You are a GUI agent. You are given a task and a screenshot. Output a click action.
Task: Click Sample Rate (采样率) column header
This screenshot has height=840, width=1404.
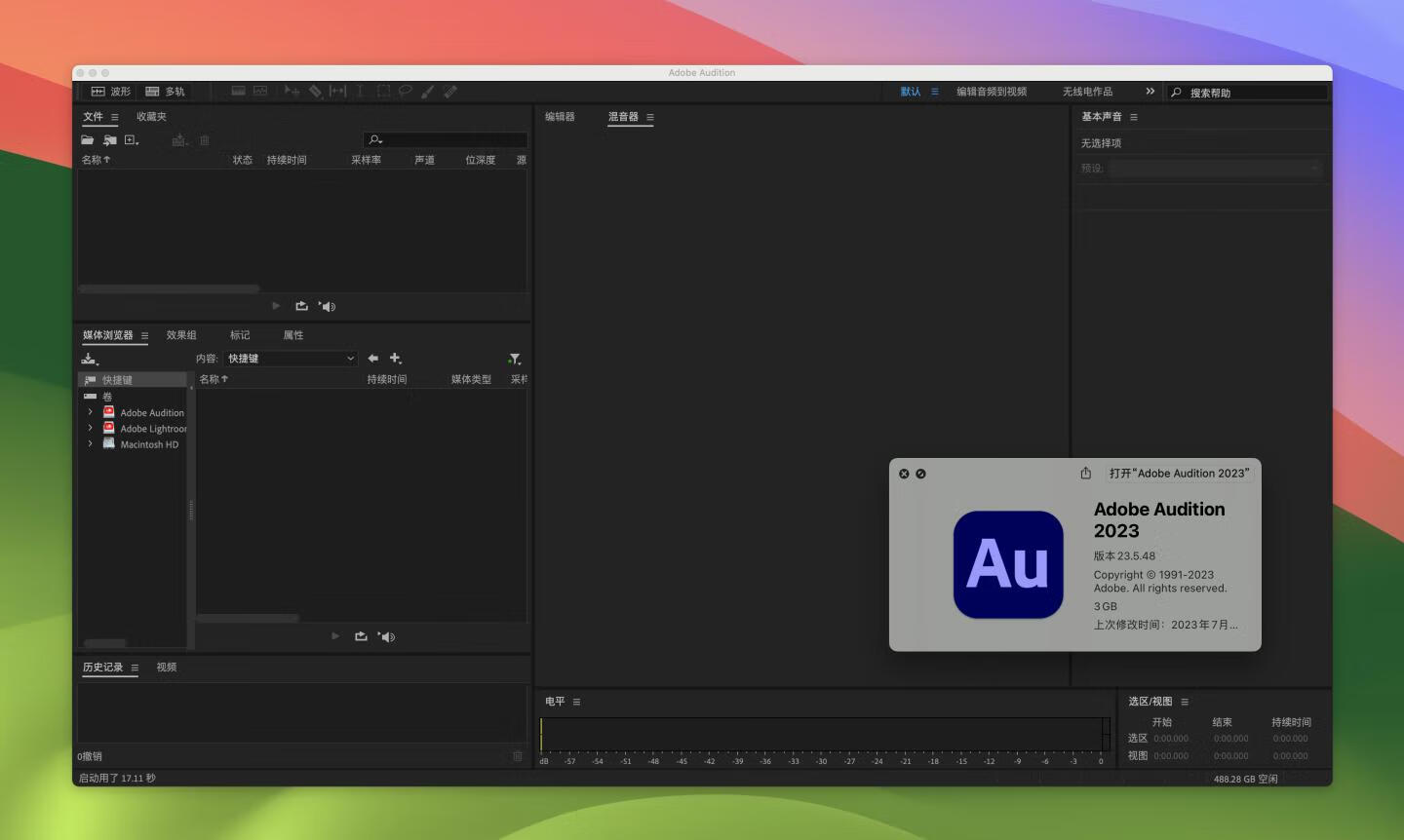367,160
